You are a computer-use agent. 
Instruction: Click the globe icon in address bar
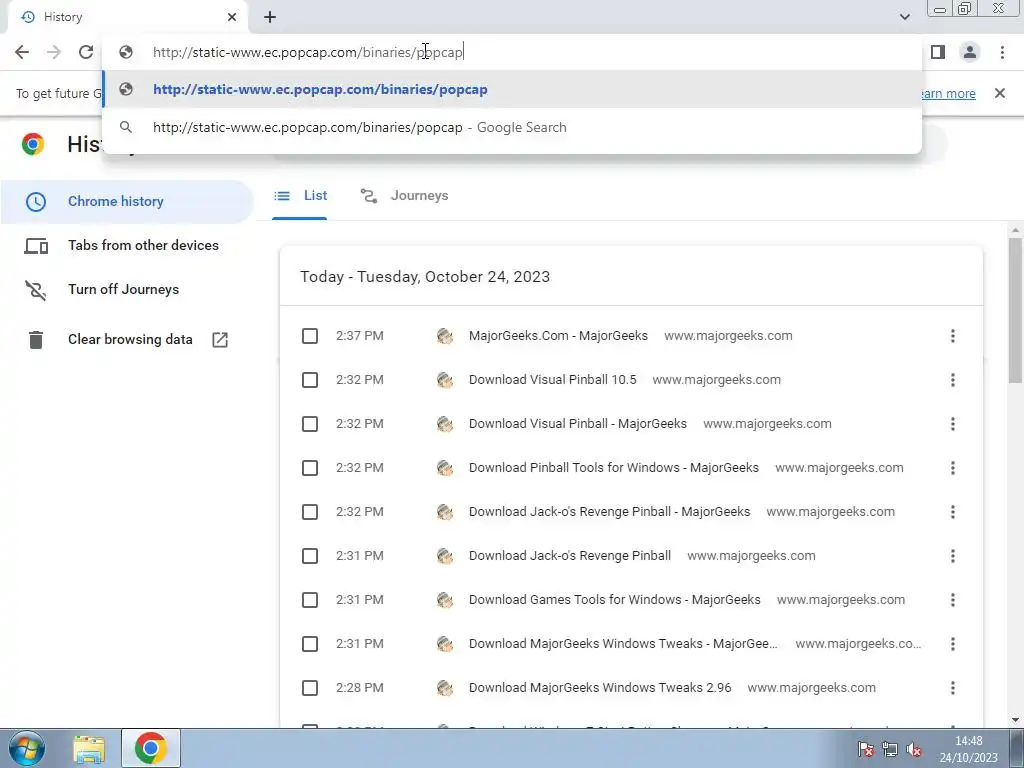pyautogui.click(x=126, y=52)
